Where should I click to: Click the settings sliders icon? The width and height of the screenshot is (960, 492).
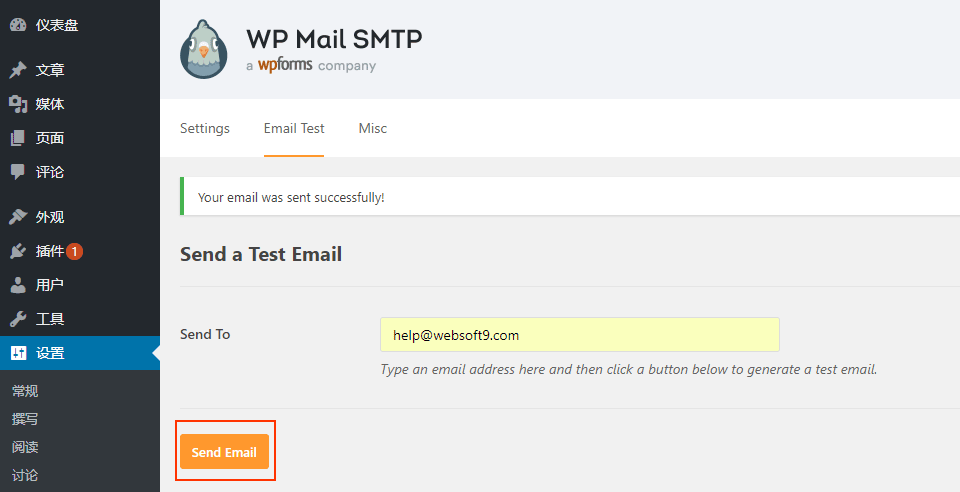click(18, 353)
